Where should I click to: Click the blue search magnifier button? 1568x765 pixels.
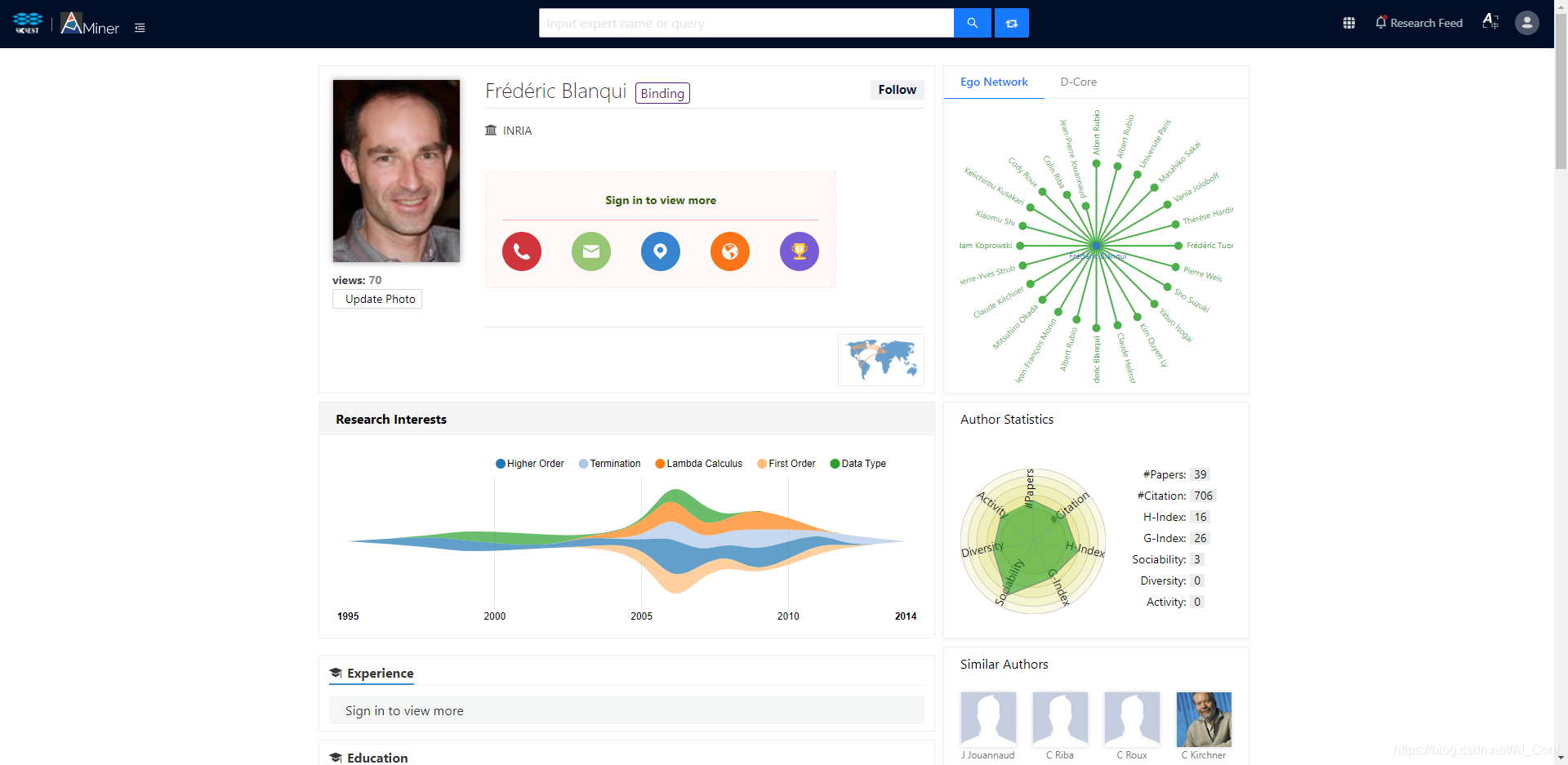972,23
